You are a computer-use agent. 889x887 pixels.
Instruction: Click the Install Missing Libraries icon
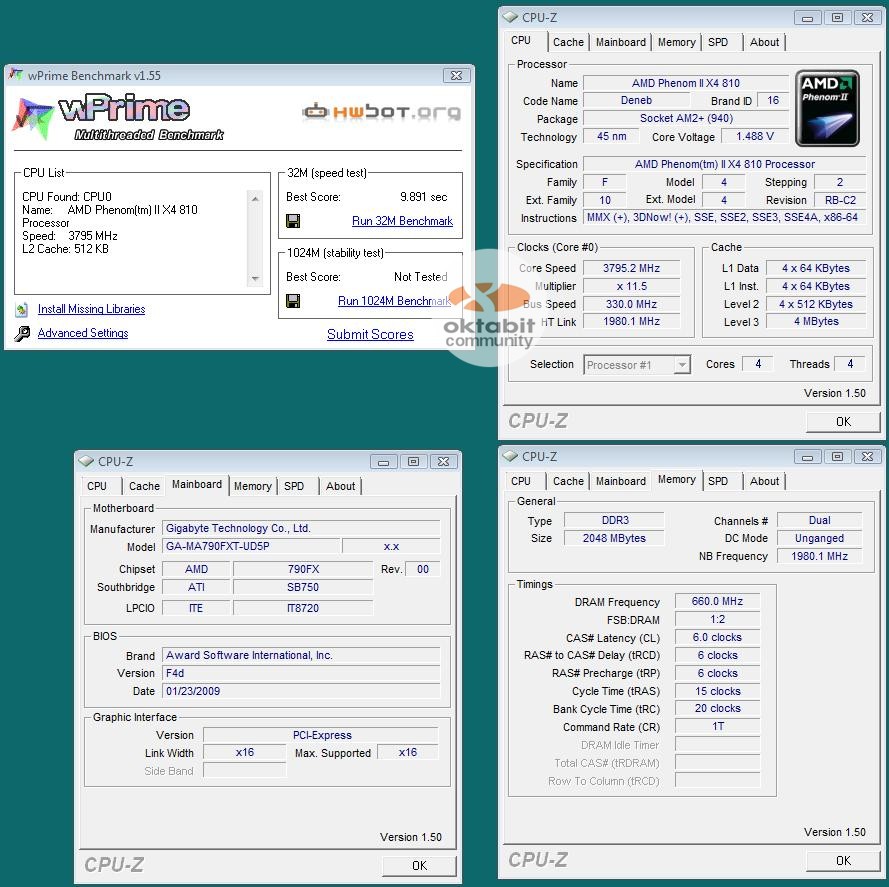point(22,310)
